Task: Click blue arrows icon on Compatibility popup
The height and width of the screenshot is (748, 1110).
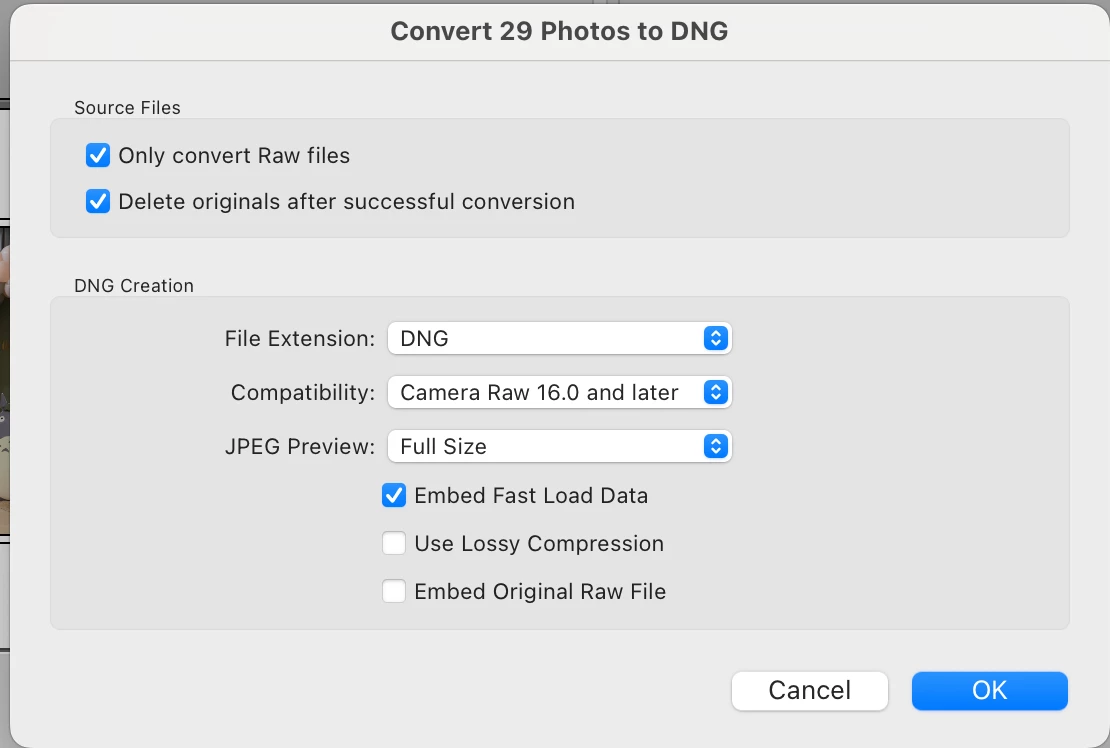Action: (x=715, y=393)
